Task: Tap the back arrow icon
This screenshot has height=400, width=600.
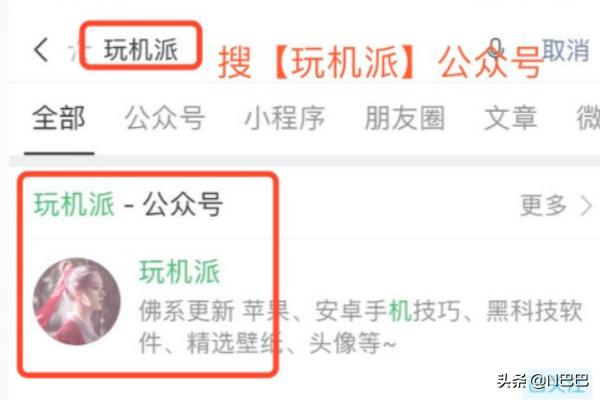Action: 41,50
